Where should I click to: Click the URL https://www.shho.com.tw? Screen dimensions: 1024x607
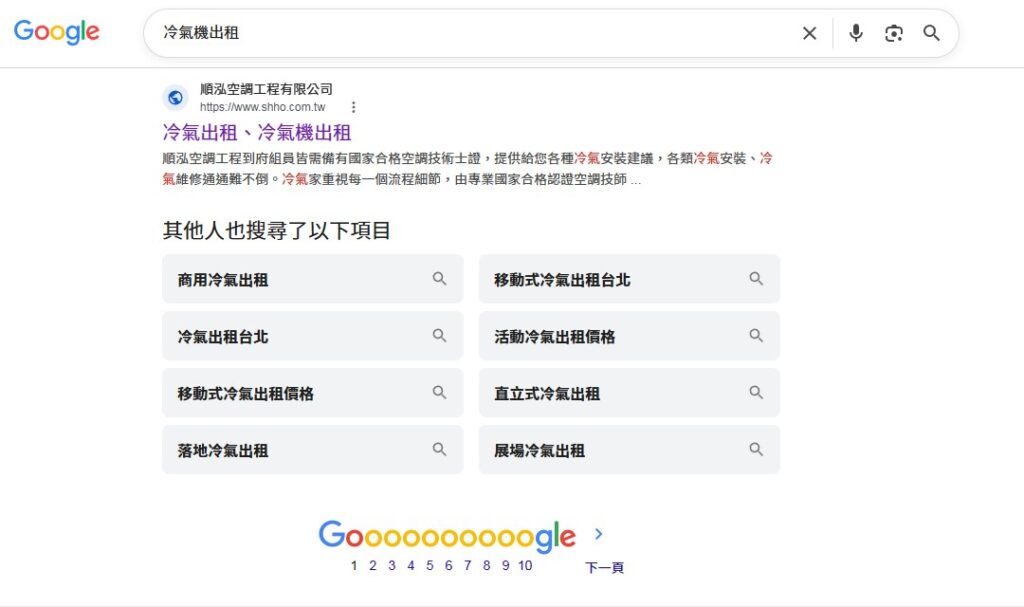[263, 107]
